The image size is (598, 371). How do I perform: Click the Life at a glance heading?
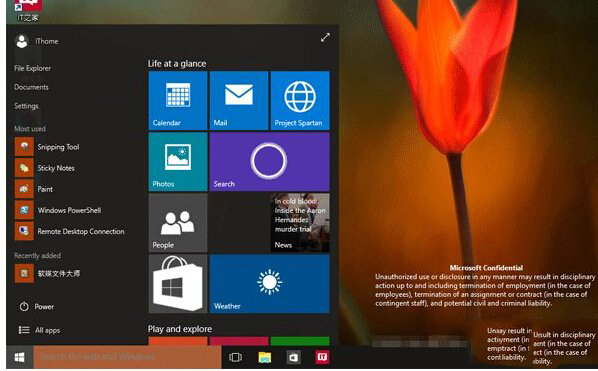click(x=177, y=64)
